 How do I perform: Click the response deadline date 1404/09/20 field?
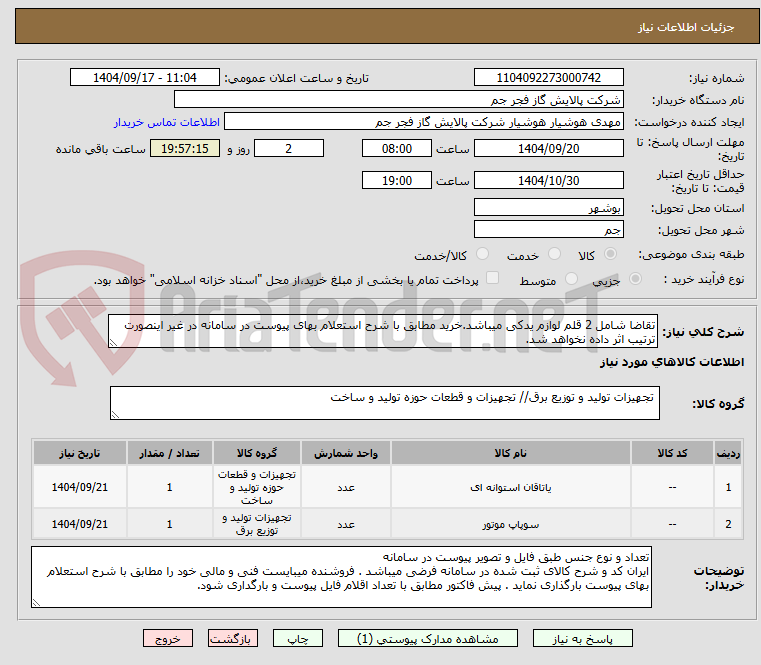click(x=548, y=148)
